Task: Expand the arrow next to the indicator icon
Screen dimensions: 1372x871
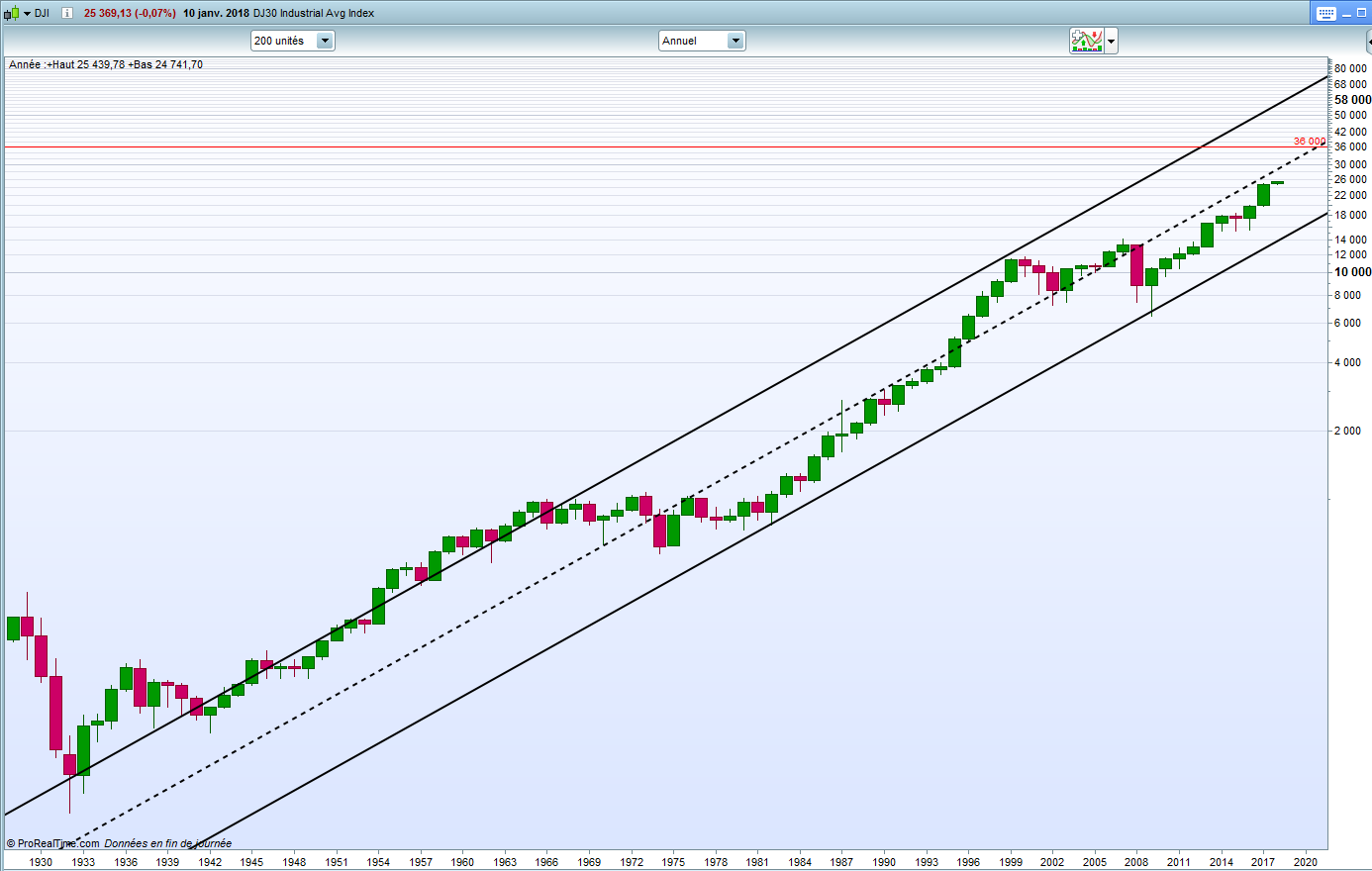Action: [1112, 42]
